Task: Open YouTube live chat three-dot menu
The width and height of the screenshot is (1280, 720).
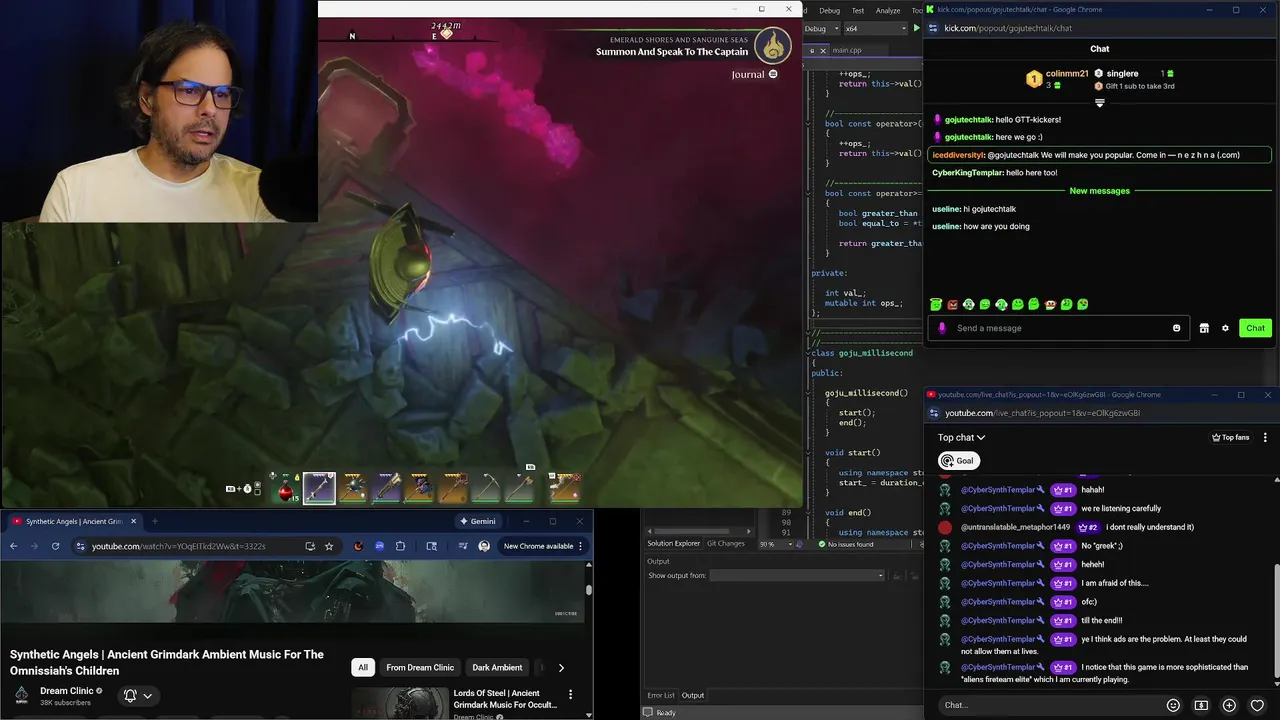Action: point(1265,437)
